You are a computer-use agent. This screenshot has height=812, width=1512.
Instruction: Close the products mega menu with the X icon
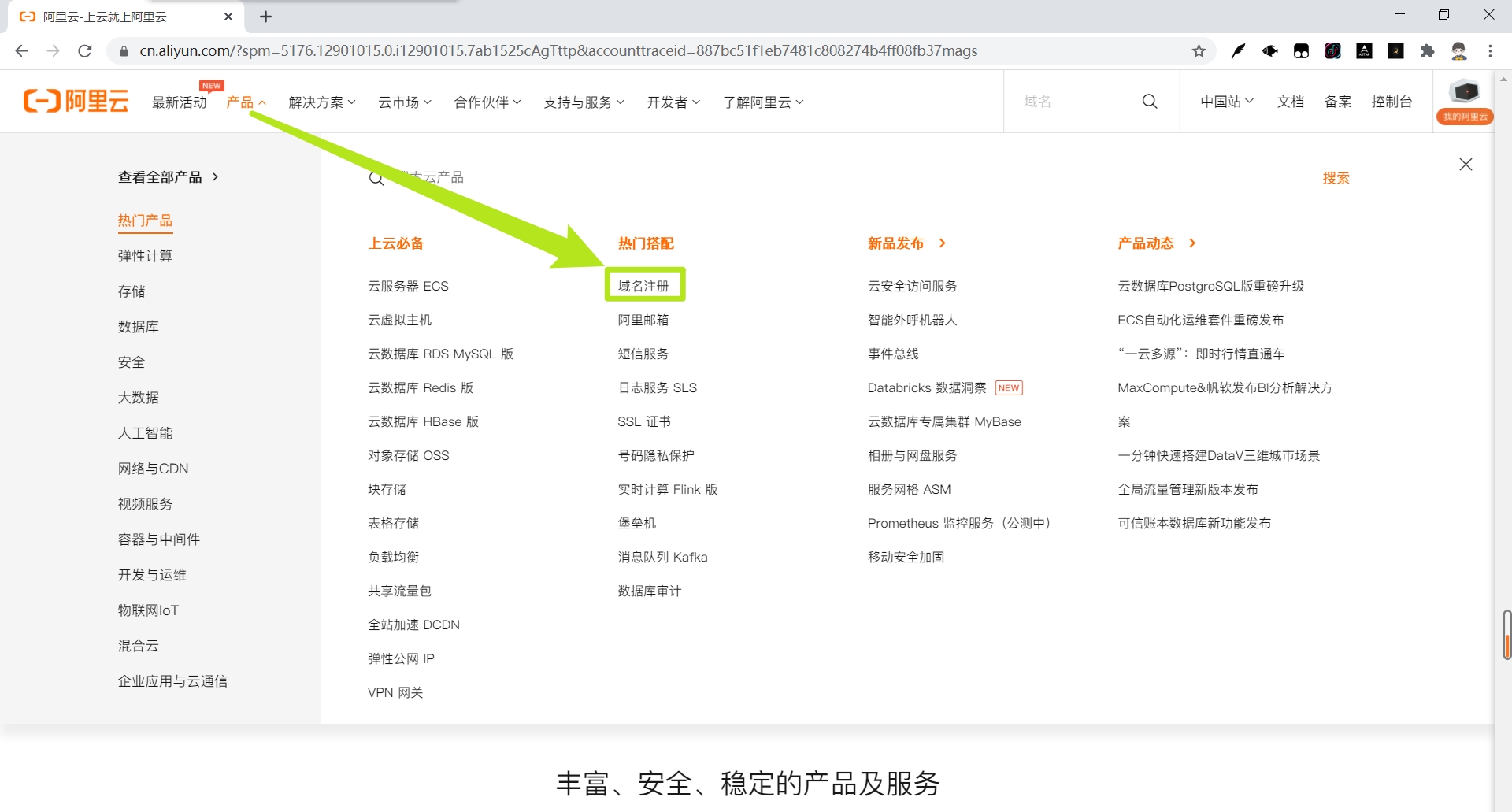pos(1466,164)
